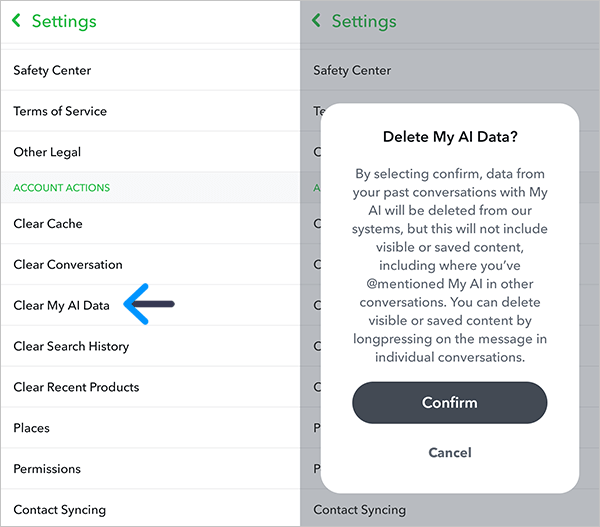Click the "Delete My AI Data?" dialog title

tap(449, 137)
